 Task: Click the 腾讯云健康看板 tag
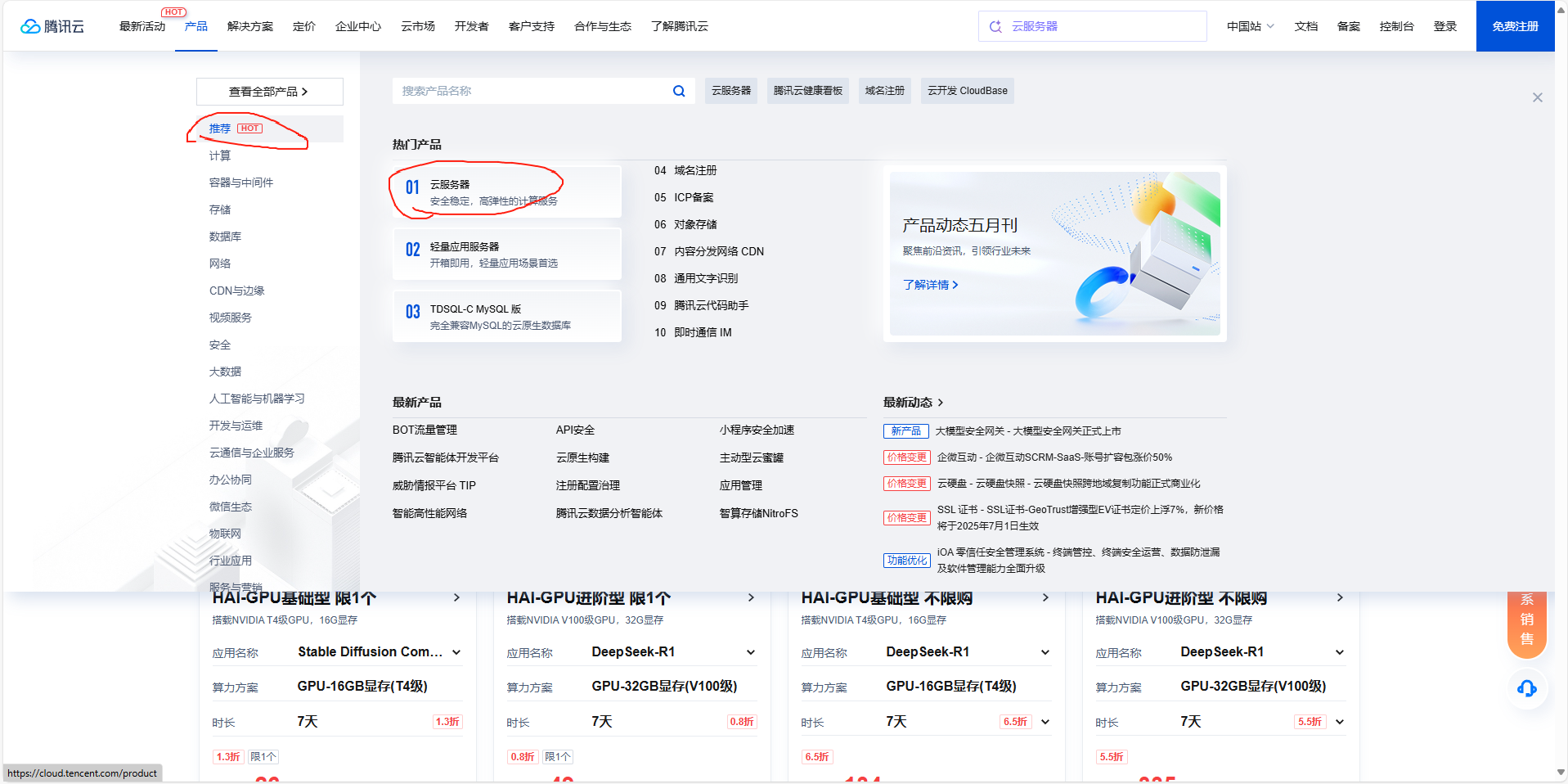pyautogui.click(x=808, y=91)
